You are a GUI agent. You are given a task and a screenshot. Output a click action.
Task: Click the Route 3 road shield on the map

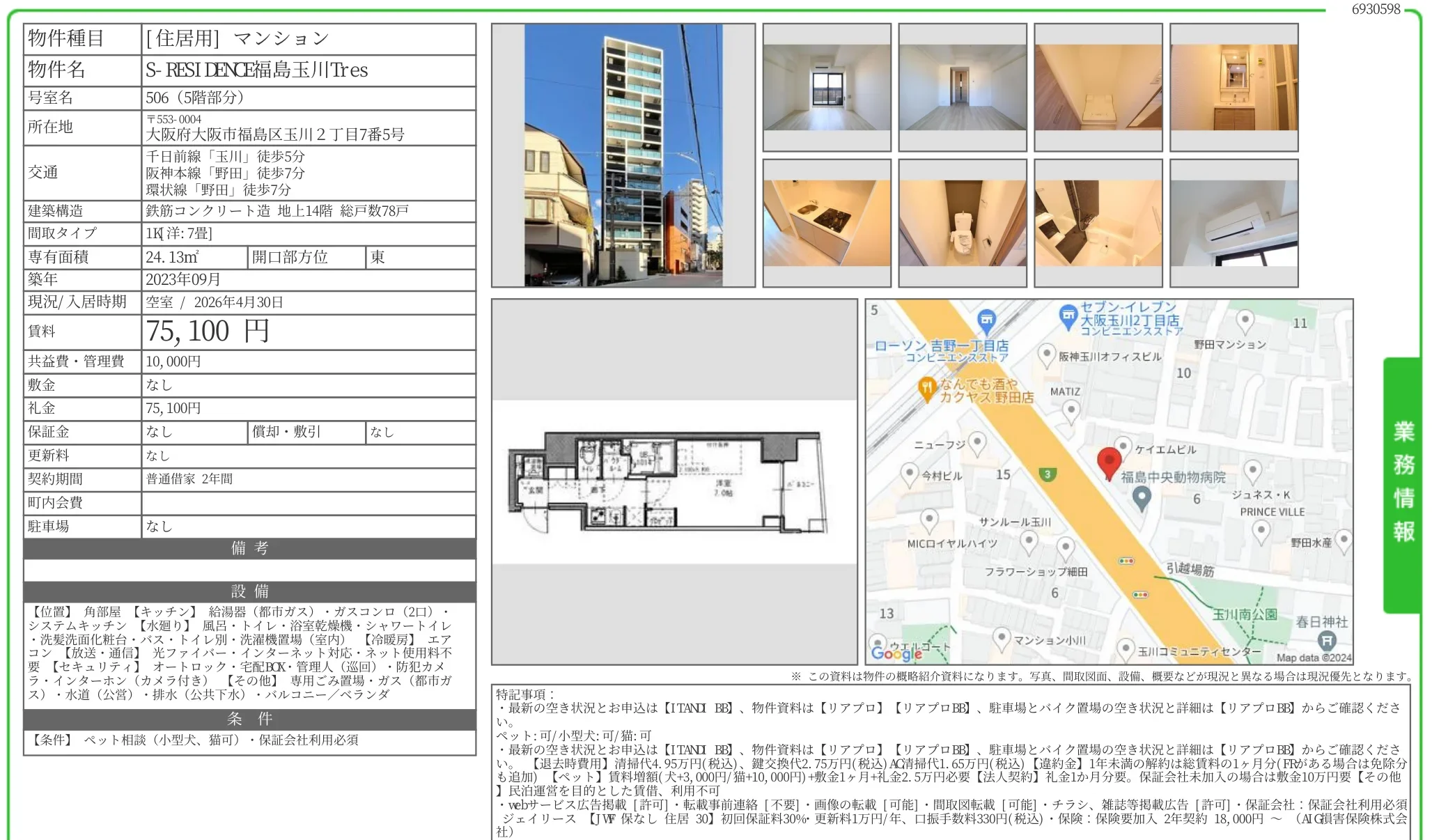point(1046,474)
